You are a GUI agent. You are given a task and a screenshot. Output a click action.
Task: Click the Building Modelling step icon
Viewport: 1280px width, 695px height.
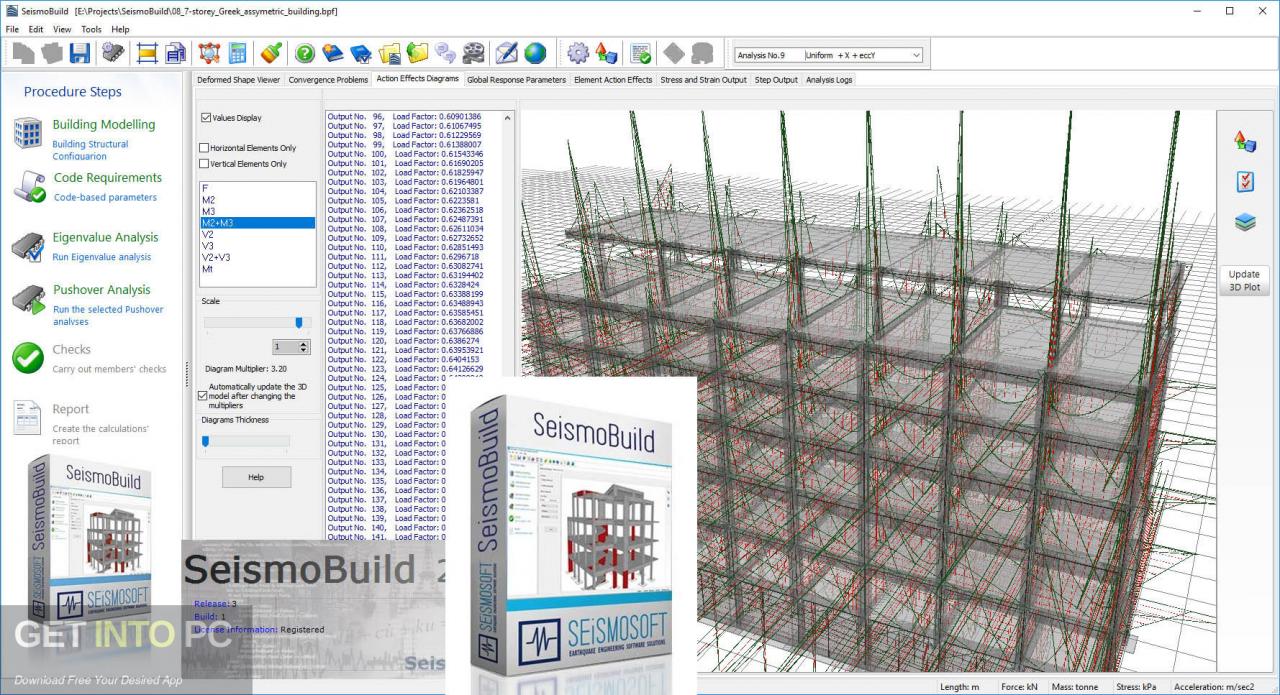click(x=27, y=133)
